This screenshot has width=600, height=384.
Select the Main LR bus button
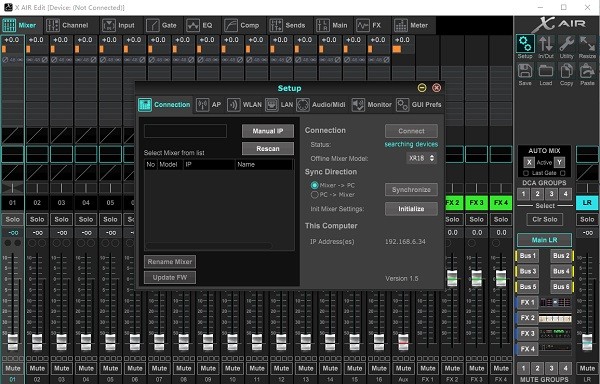[545, 240]
